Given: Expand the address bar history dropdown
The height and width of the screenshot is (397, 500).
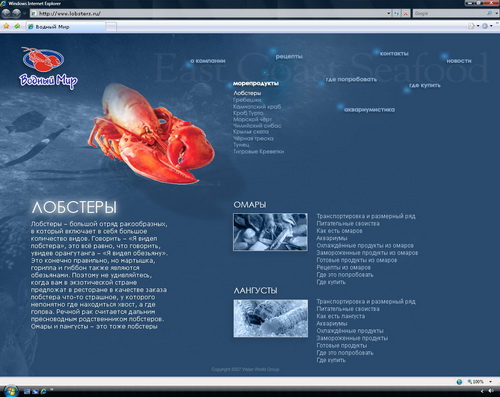Looking at the screenshot, I should (x=389, y=13).
